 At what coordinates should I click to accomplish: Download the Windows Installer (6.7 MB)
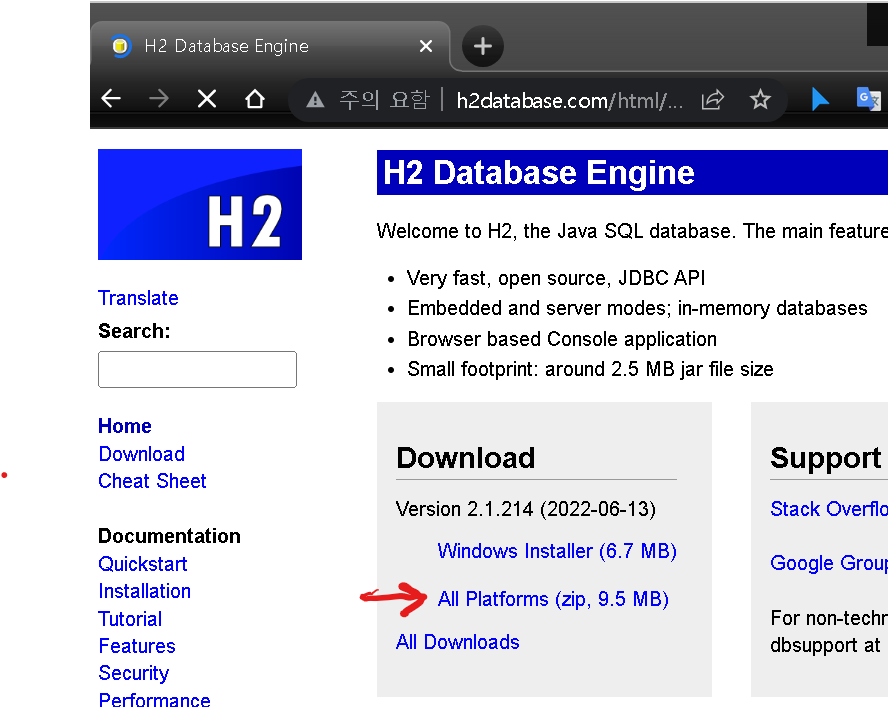pyautogui.click(x=557, y=551)
